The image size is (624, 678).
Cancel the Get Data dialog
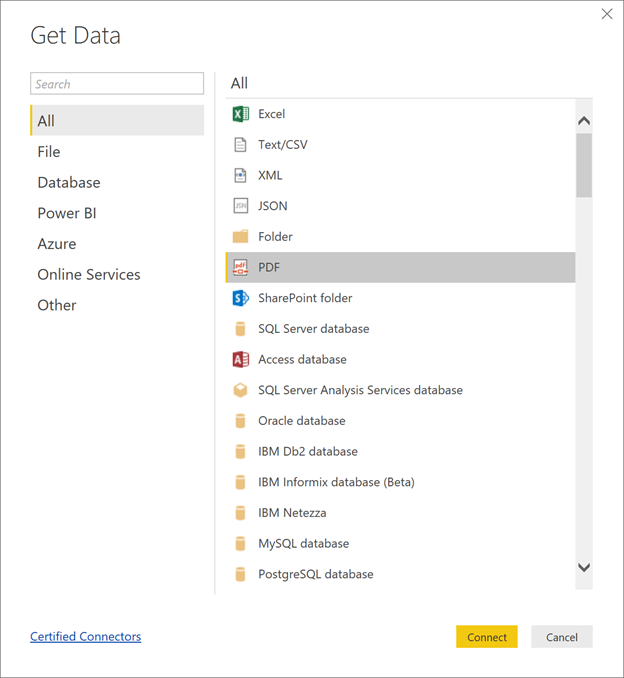coord(561,637)
